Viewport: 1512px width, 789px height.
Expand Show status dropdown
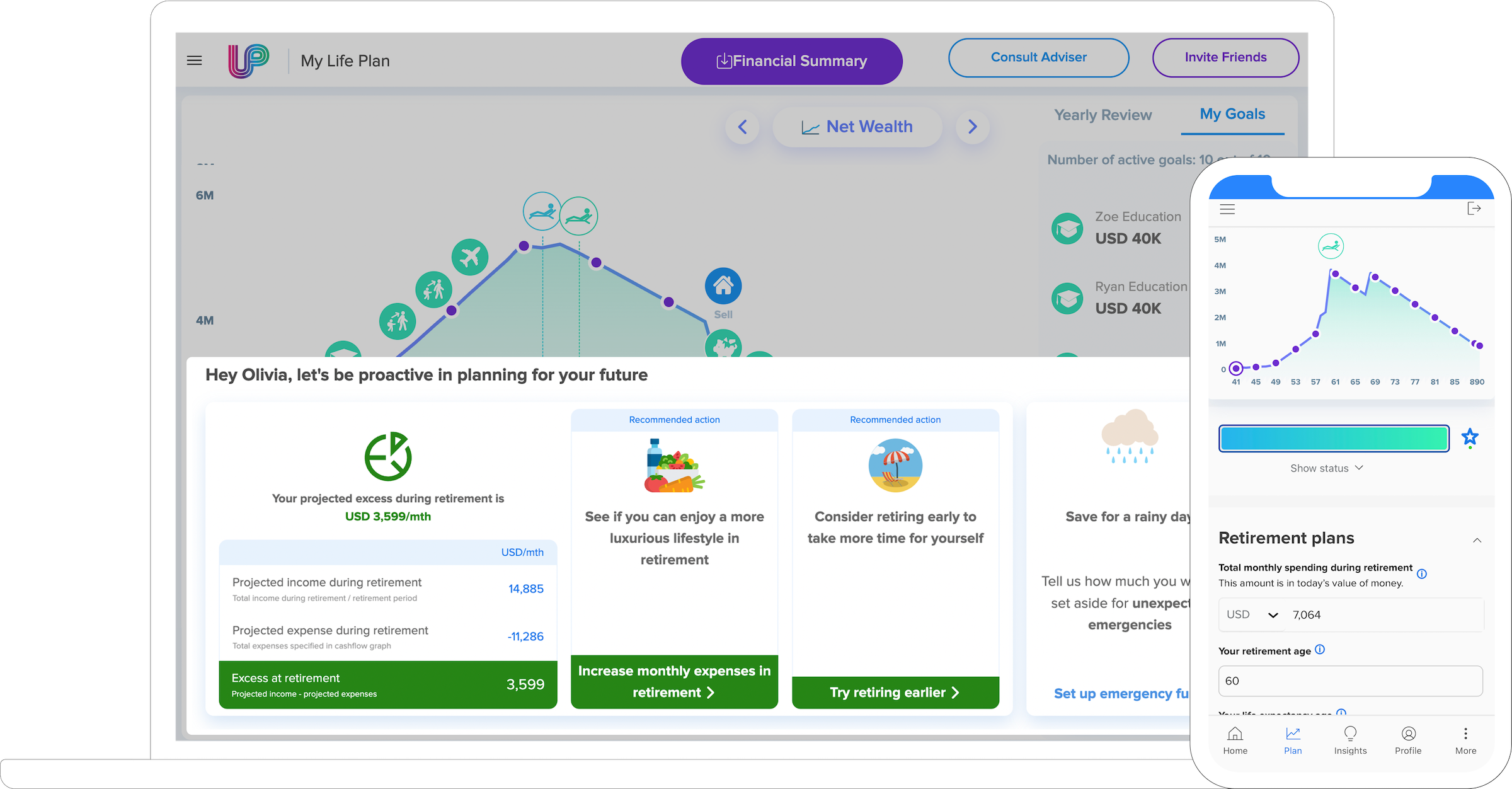1326,468
